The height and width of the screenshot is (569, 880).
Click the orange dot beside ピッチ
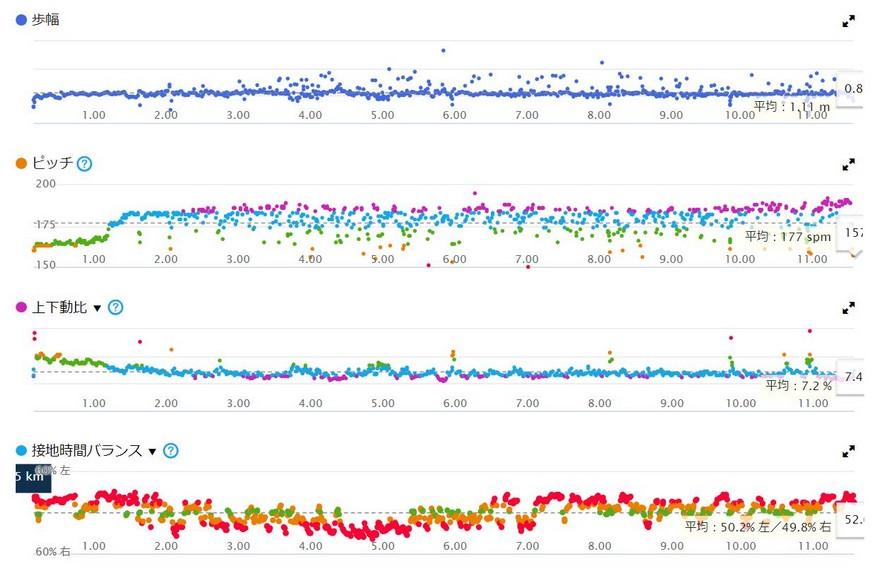click(22, 163)
